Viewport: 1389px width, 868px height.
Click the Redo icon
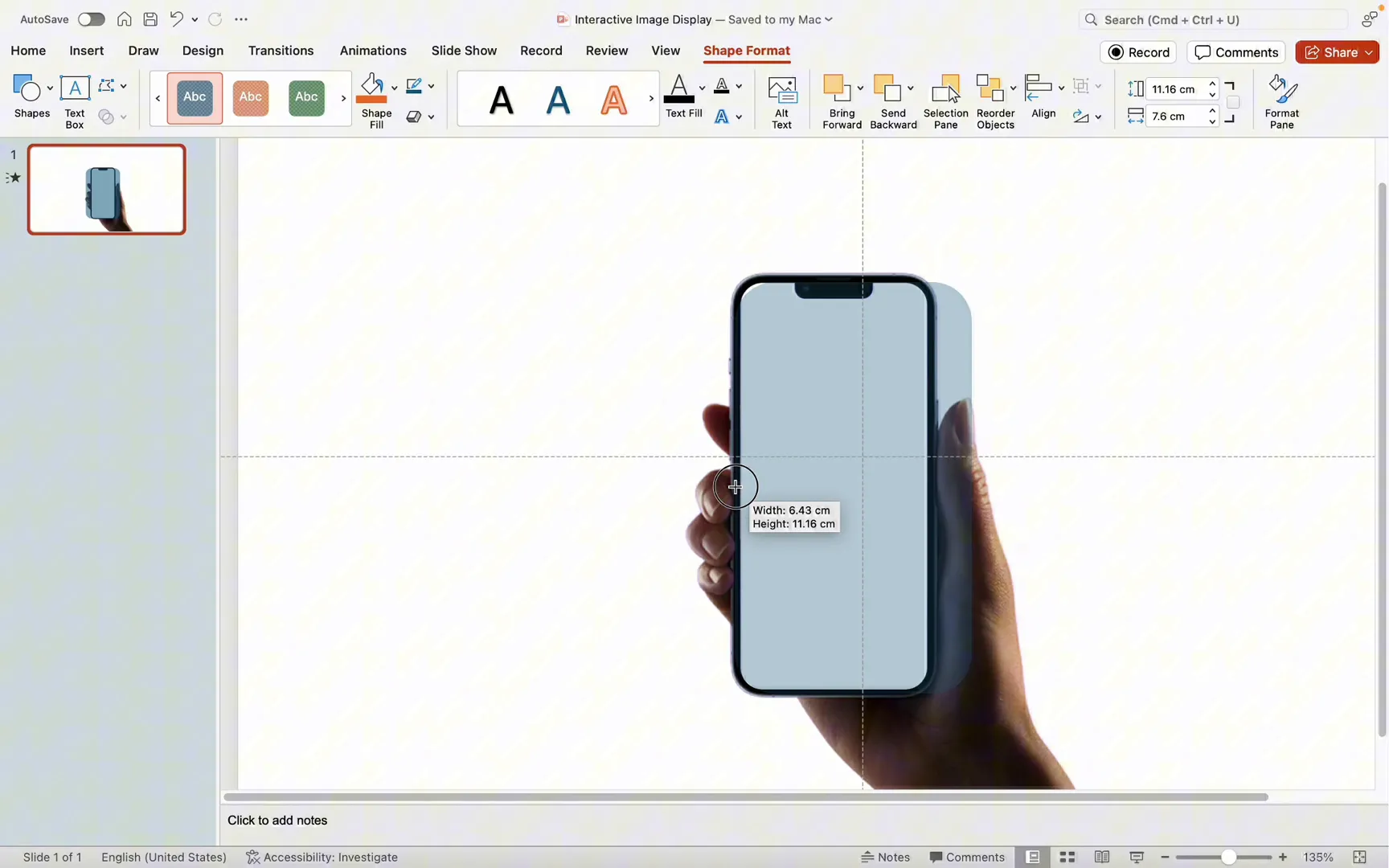(215, 19)
